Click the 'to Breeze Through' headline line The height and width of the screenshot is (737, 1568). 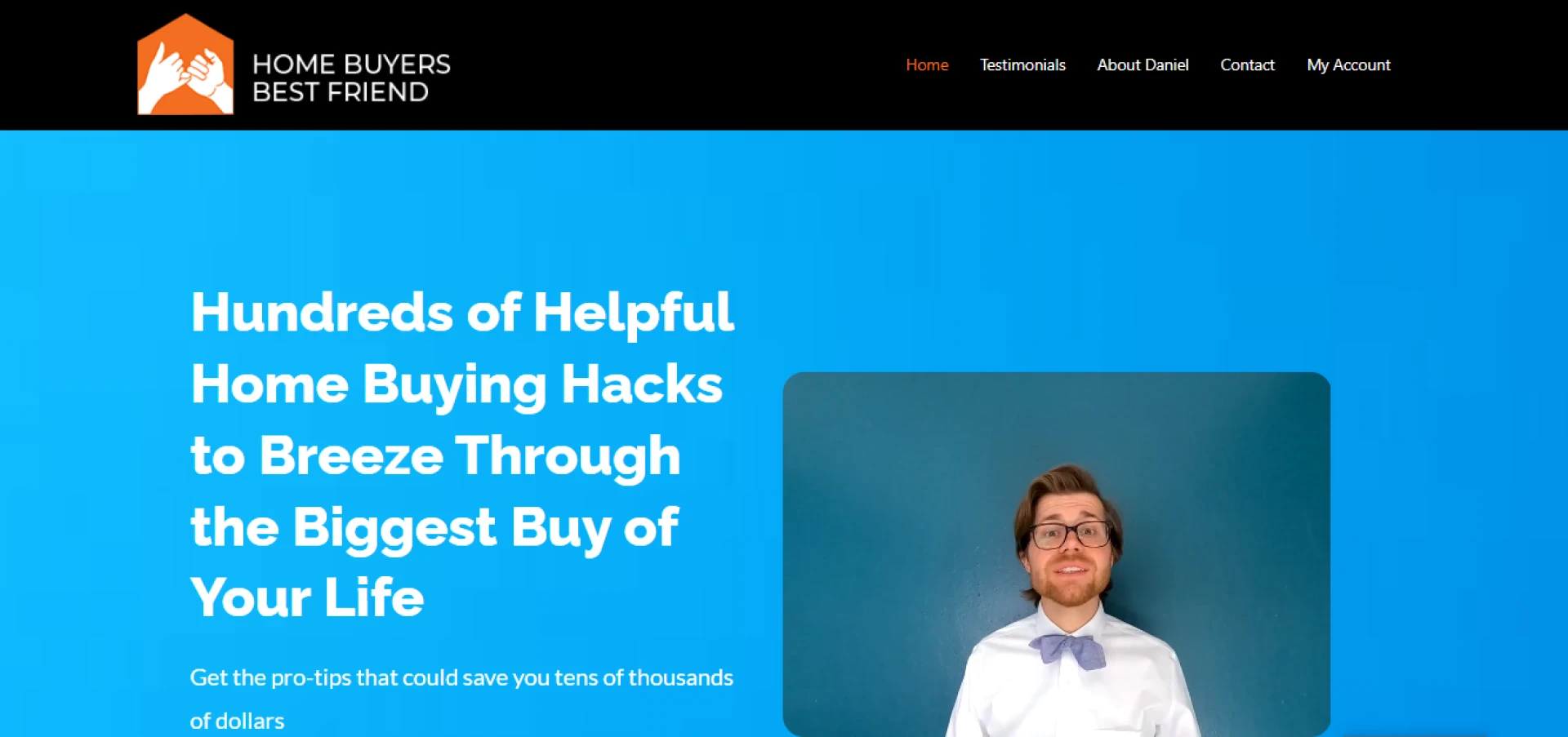(435, 455)
